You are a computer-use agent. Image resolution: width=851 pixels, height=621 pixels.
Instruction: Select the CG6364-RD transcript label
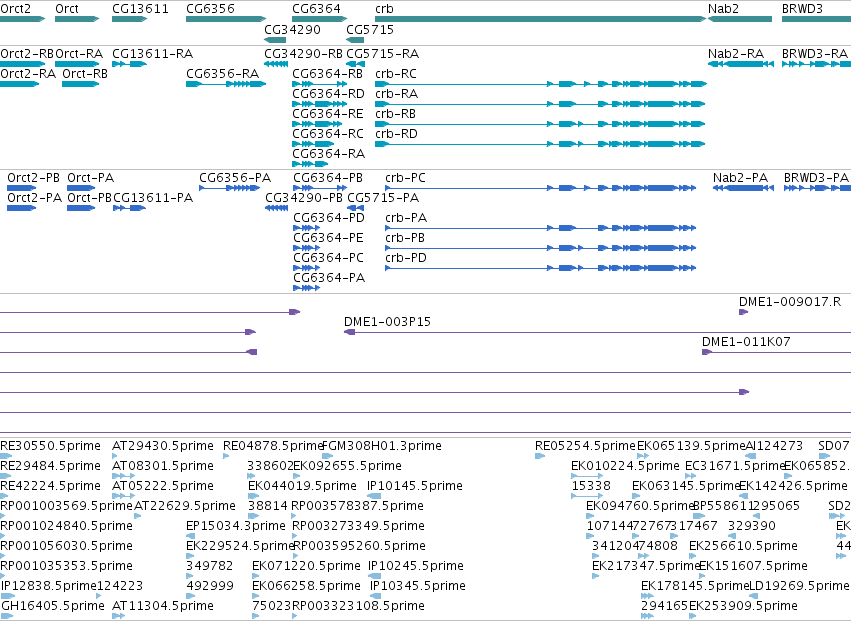pyautogui.click(x=328, y=94)
